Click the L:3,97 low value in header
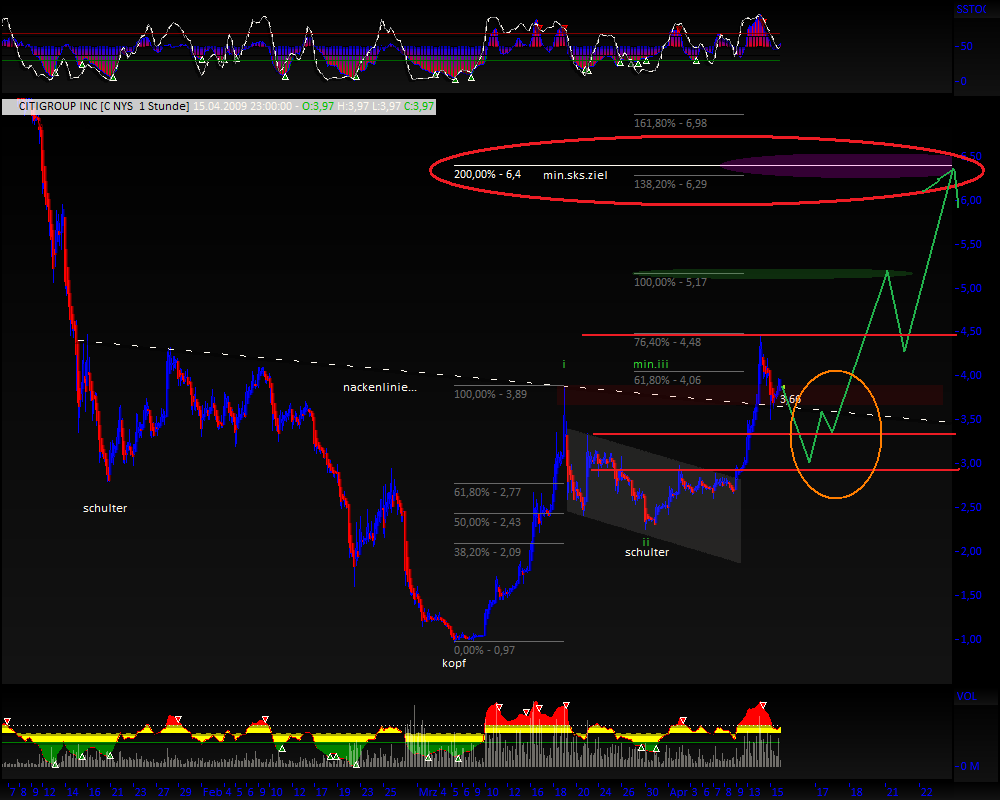Image resolution: width=1000 pixels, height=800 pixels. (385, 107)
